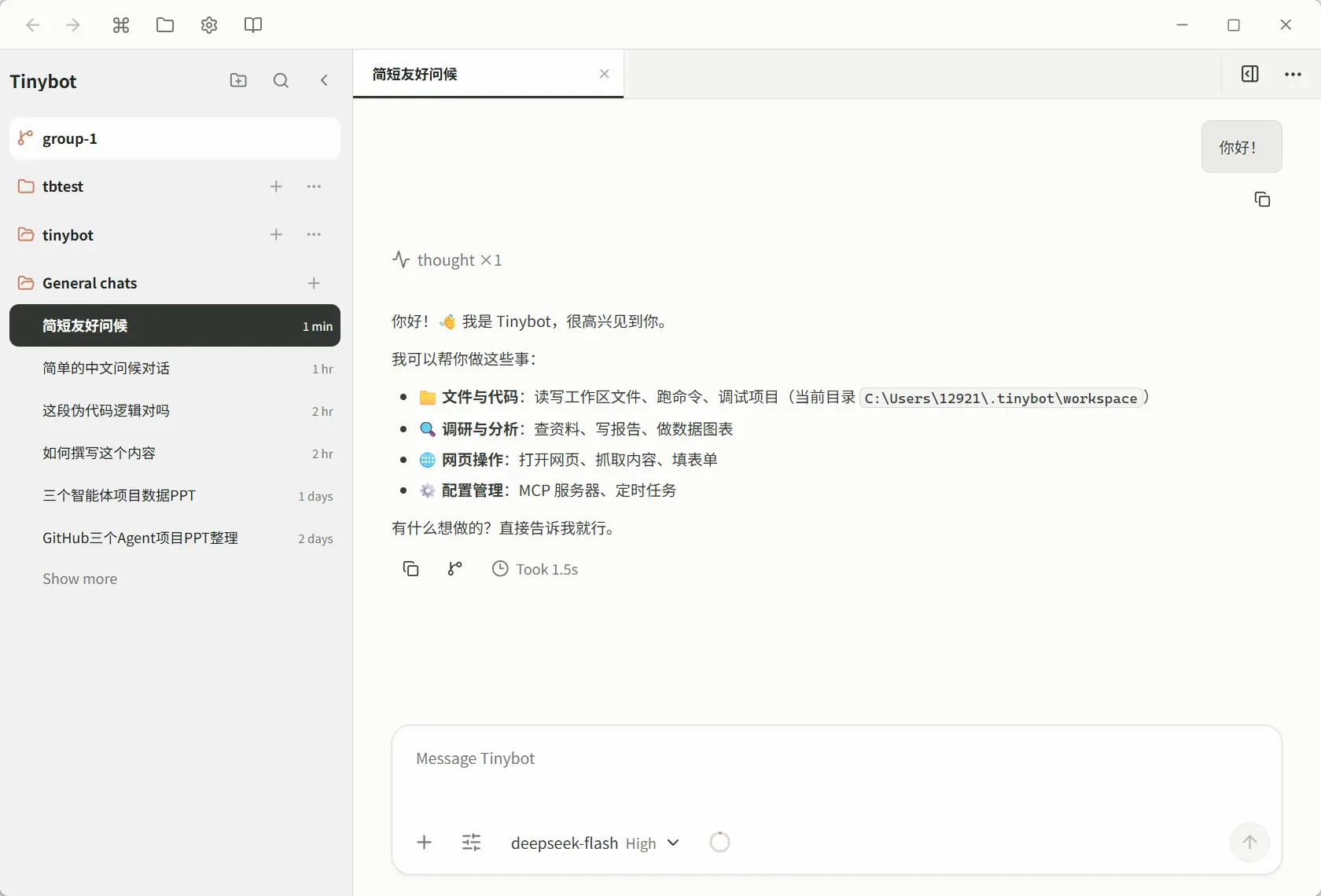The image size is (1321, 896).
Task: Close the 简短友好问候 tab
Action: [605, 74]
